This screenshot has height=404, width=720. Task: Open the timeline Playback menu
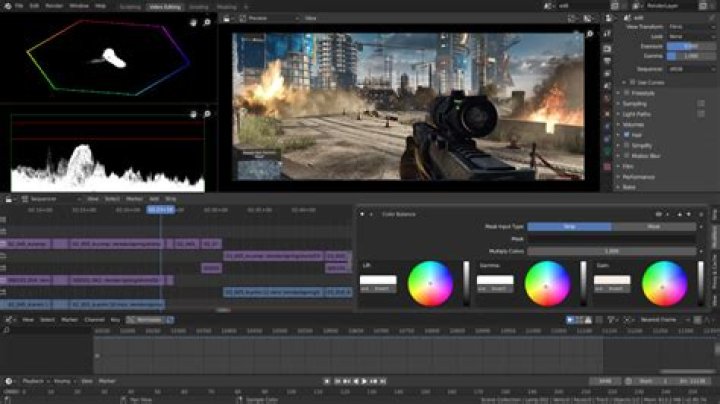click(x=33, y=381)
